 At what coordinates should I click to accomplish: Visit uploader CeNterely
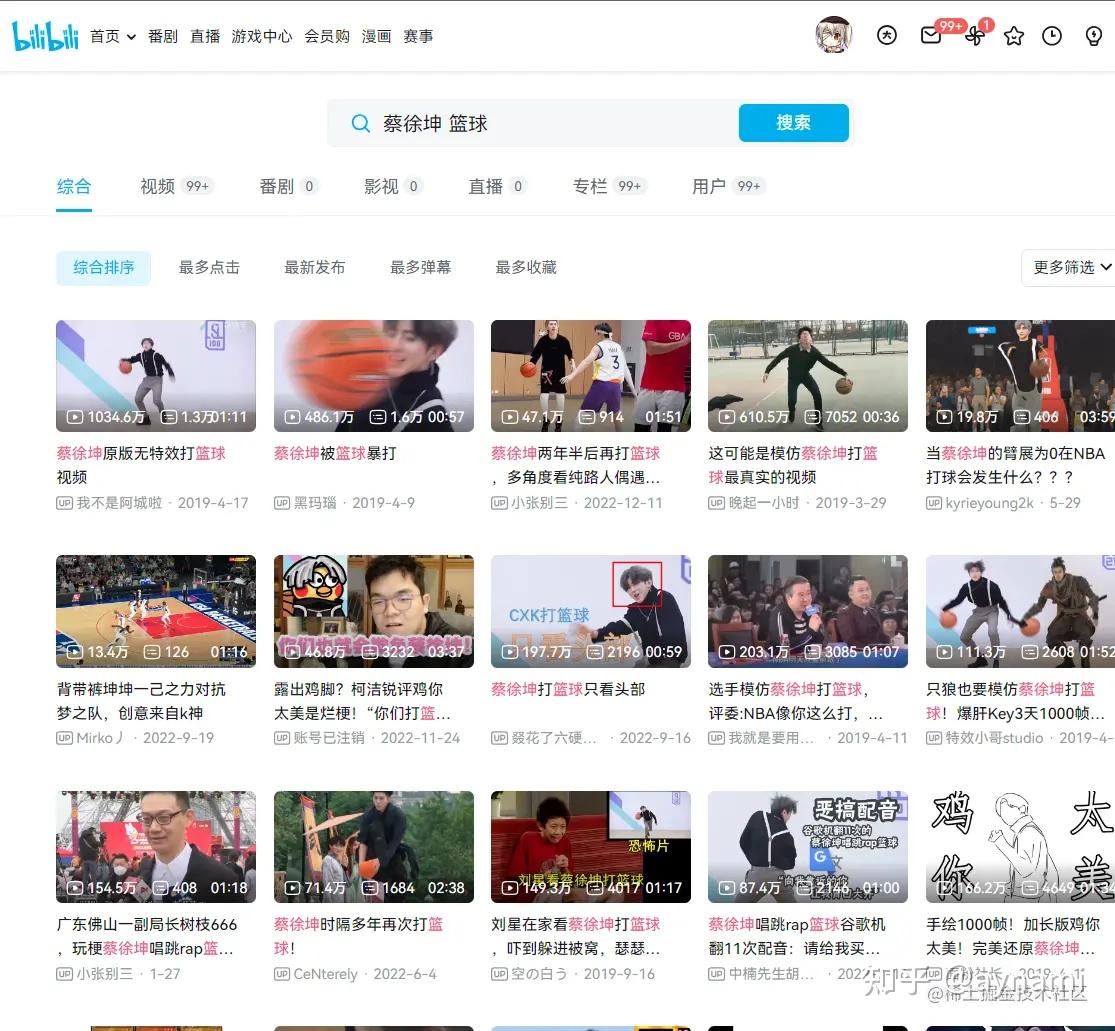coord(325,974)
